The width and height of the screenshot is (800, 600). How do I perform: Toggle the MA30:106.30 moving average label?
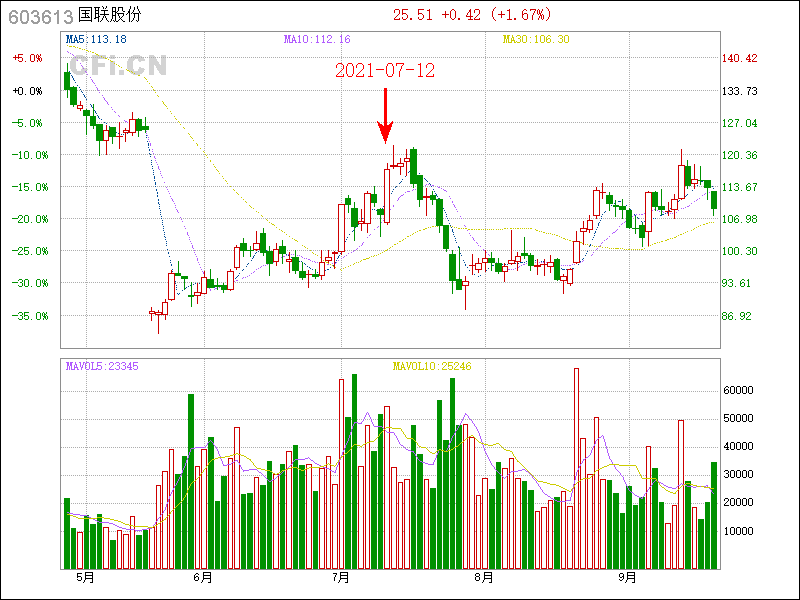tap(536, 39)
